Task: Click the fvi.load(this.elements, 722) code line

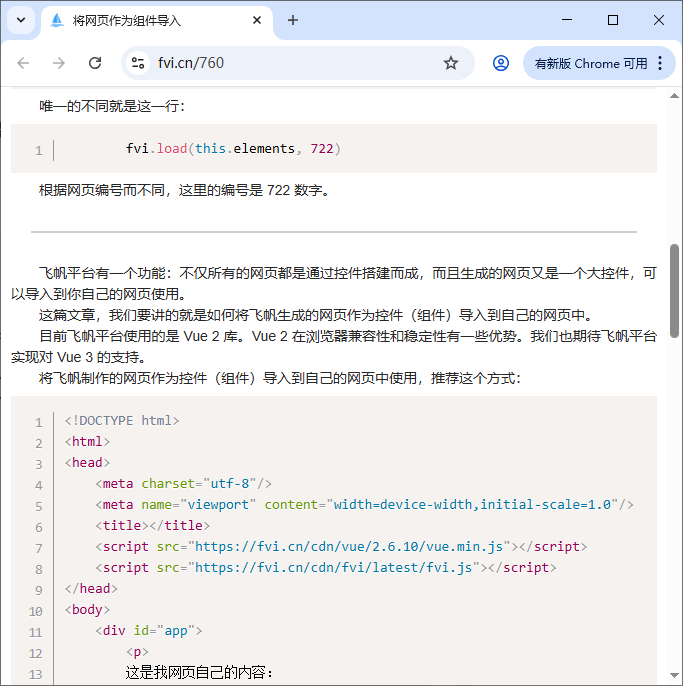Action: pos(233,149)
